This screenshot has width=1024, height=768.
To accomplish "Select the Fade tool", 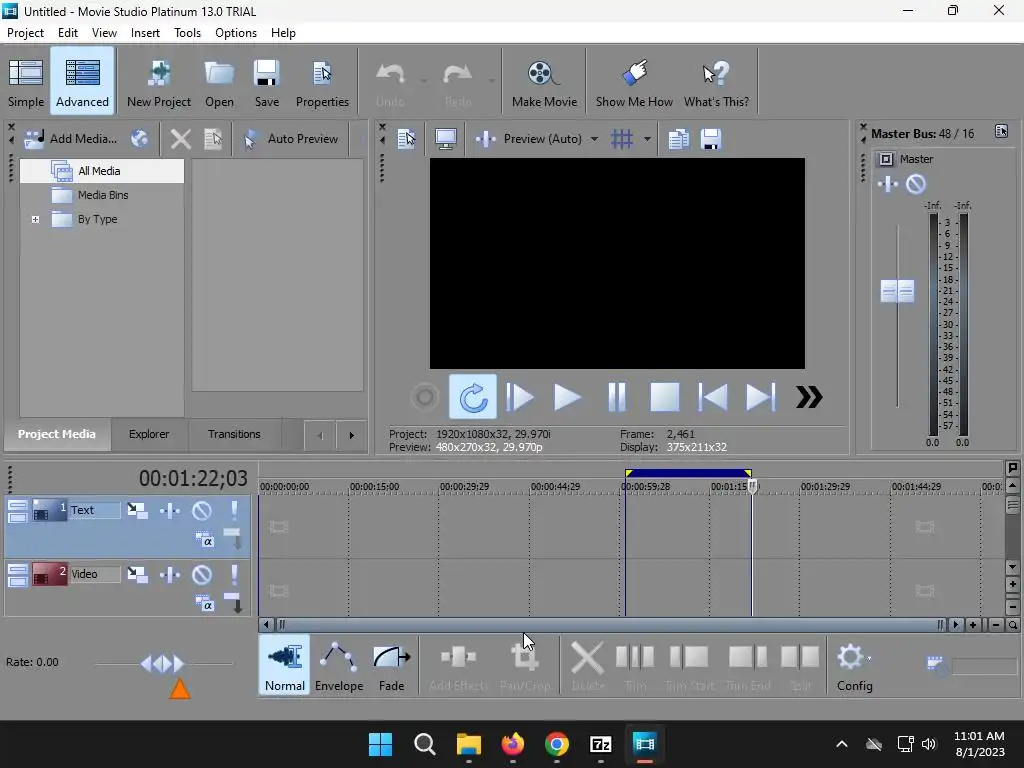I will click(391, 666).
